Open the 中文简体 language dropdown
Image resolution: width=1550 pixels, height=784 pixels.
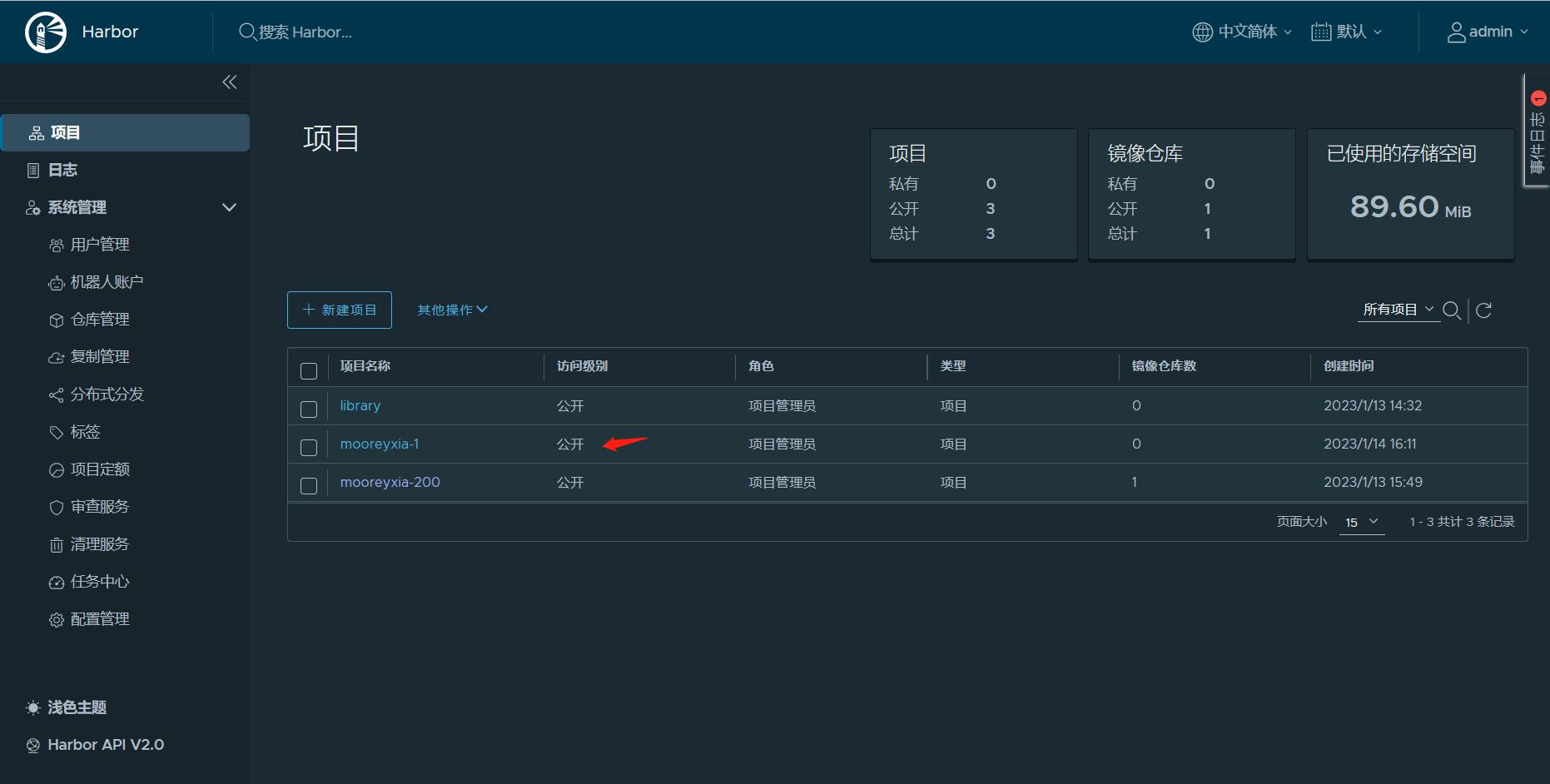pos(1243,32)
